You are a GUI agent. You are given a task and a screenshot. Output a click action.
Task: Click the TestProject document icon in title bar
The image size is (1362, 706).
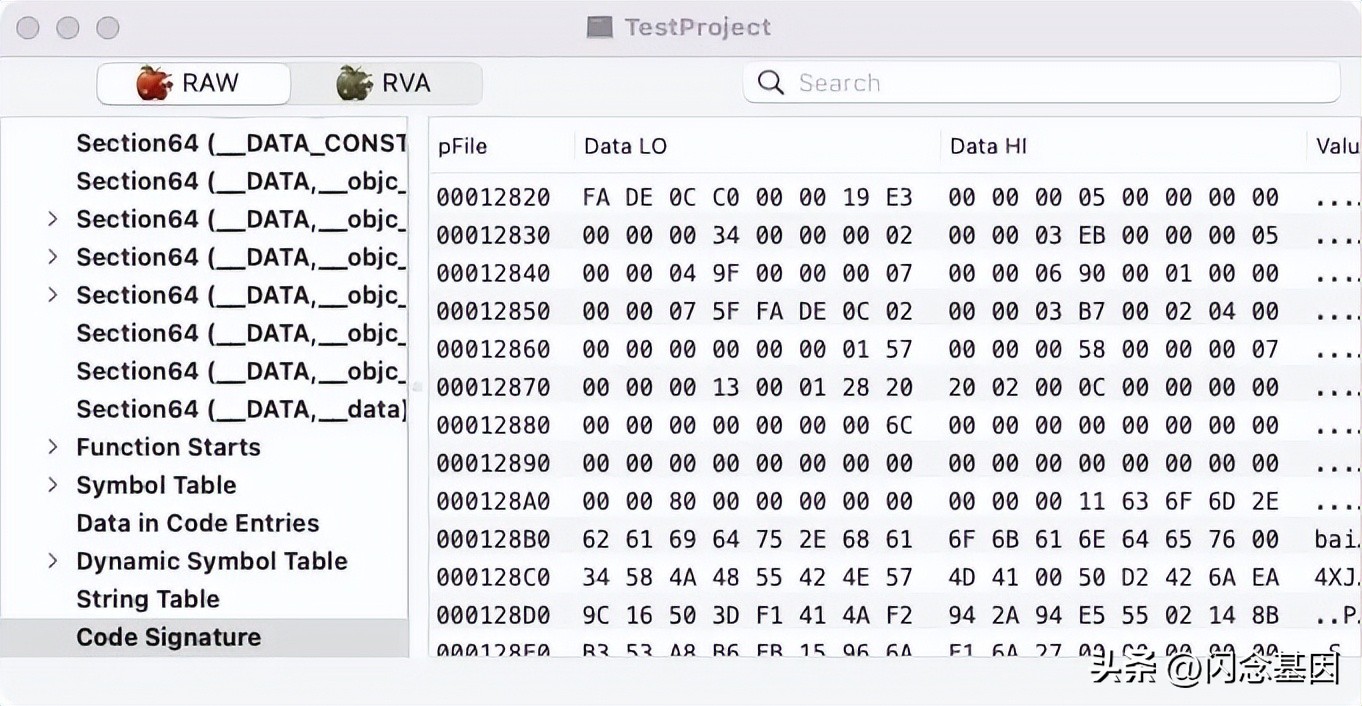(600, 27)
